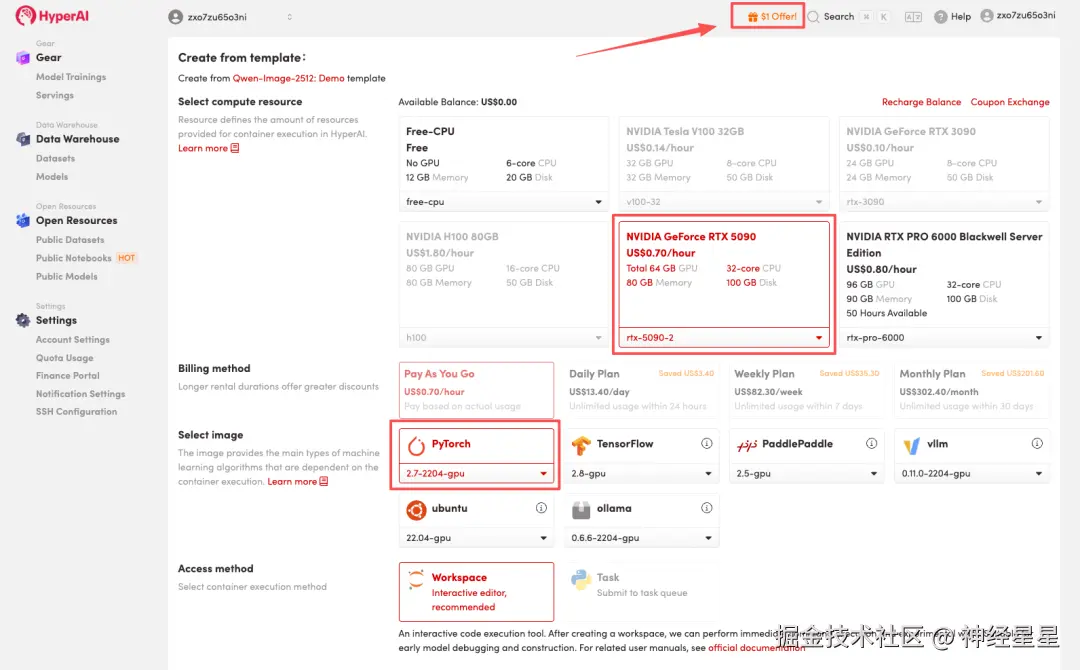This screenshot has height=670, width=1080.
Task: Click the Coupon Exchange link
Action: point(1010,102)
